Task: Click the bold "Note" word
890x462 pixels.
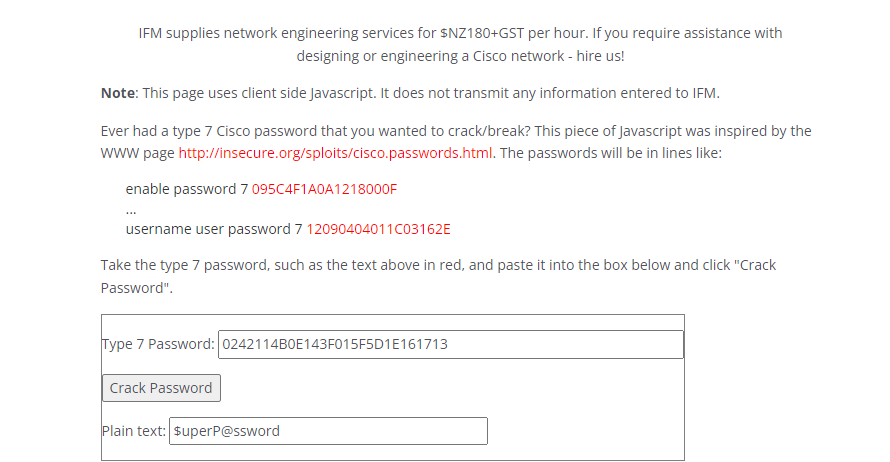Action: [x=117, y=93]
